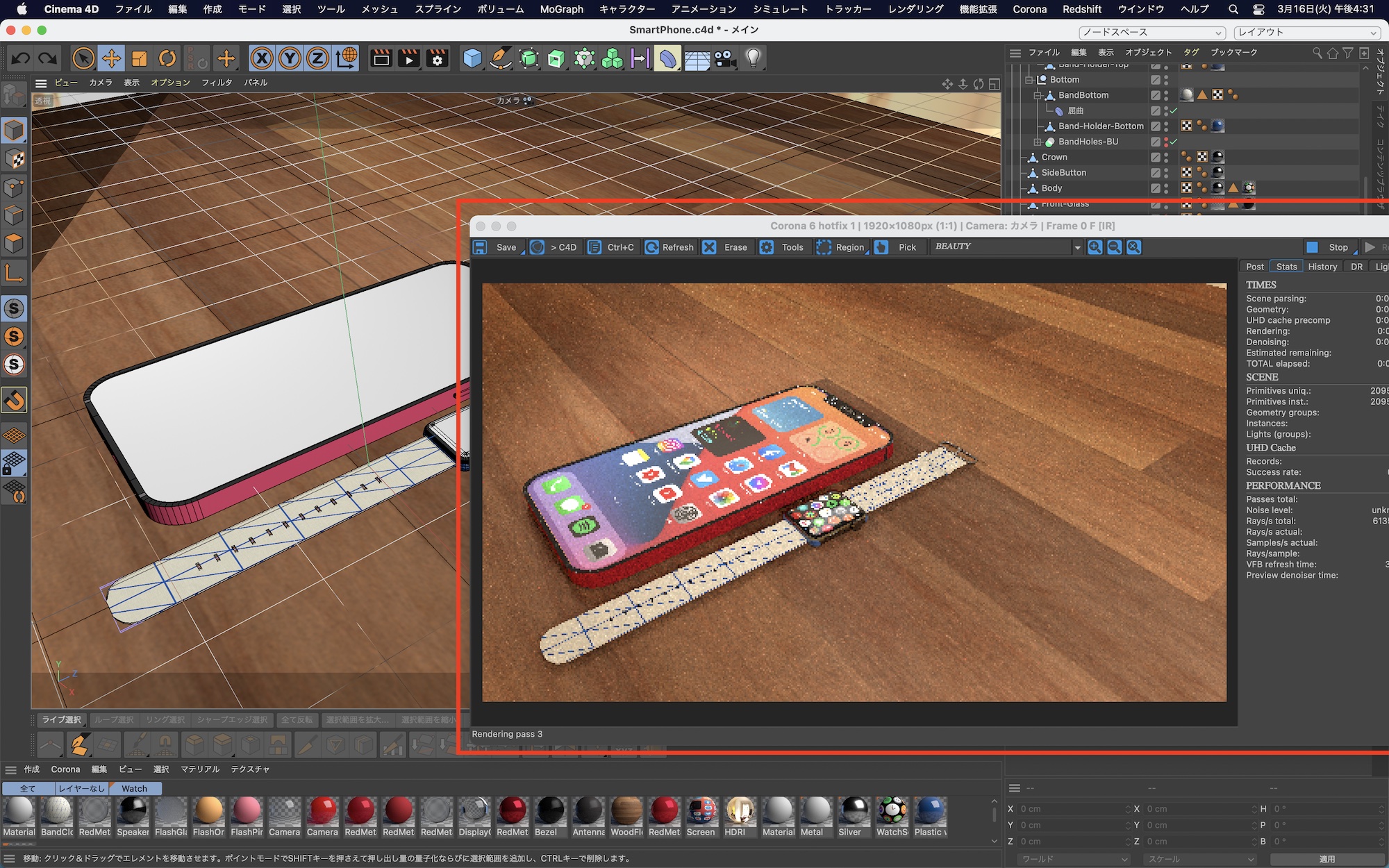Select the WoodFloor material swatch

pos(626,811)
